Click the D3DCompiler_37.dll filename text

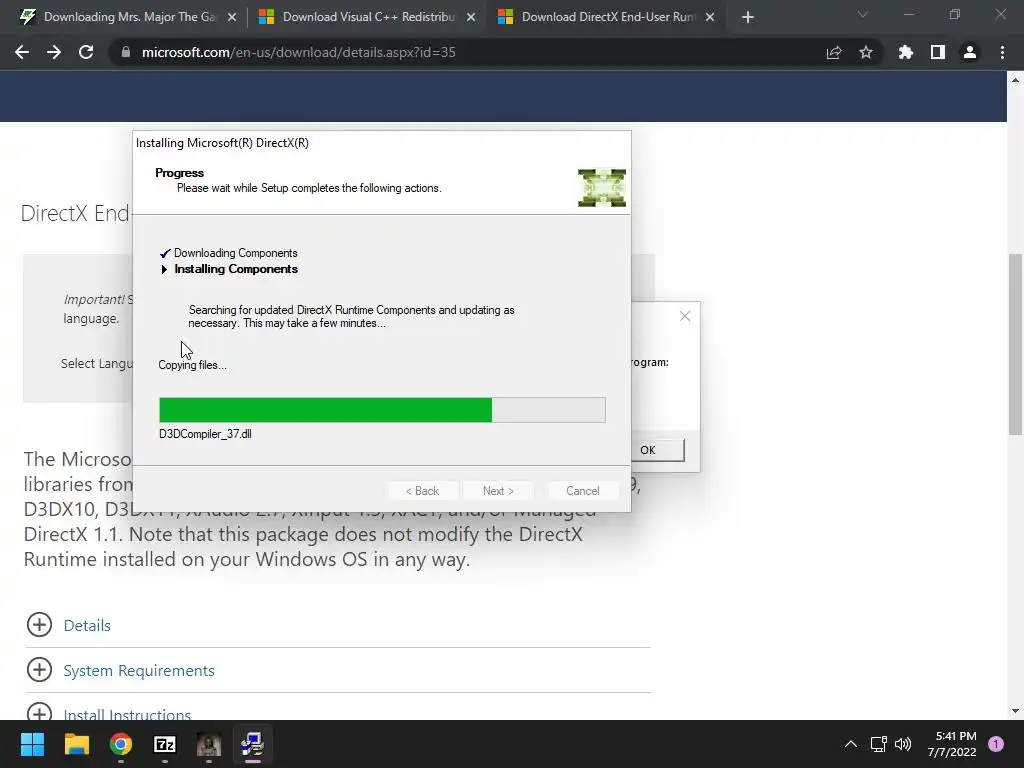point(205,434)
